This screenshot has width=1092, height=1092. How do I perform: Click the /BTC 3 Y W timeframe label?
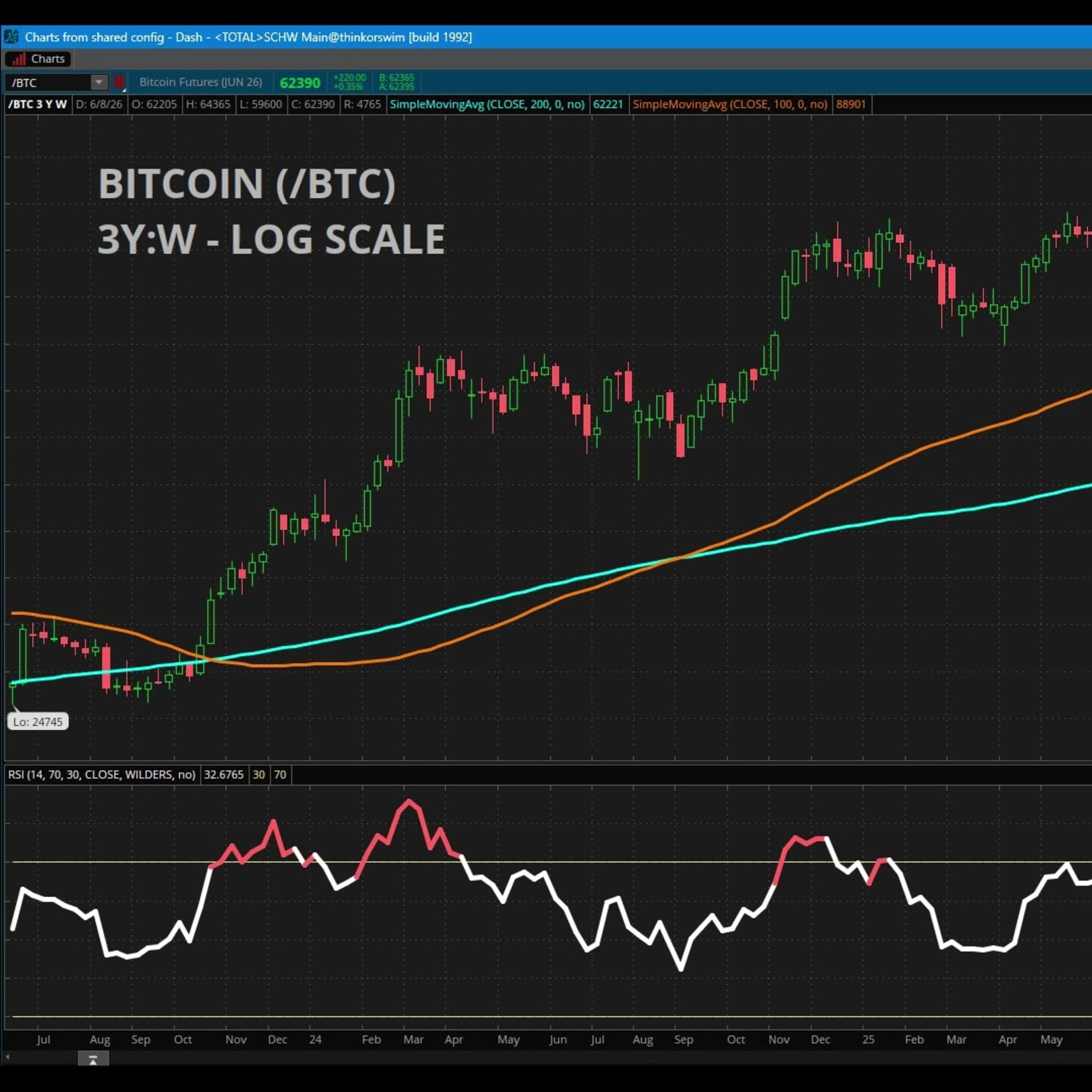[38, 104]
